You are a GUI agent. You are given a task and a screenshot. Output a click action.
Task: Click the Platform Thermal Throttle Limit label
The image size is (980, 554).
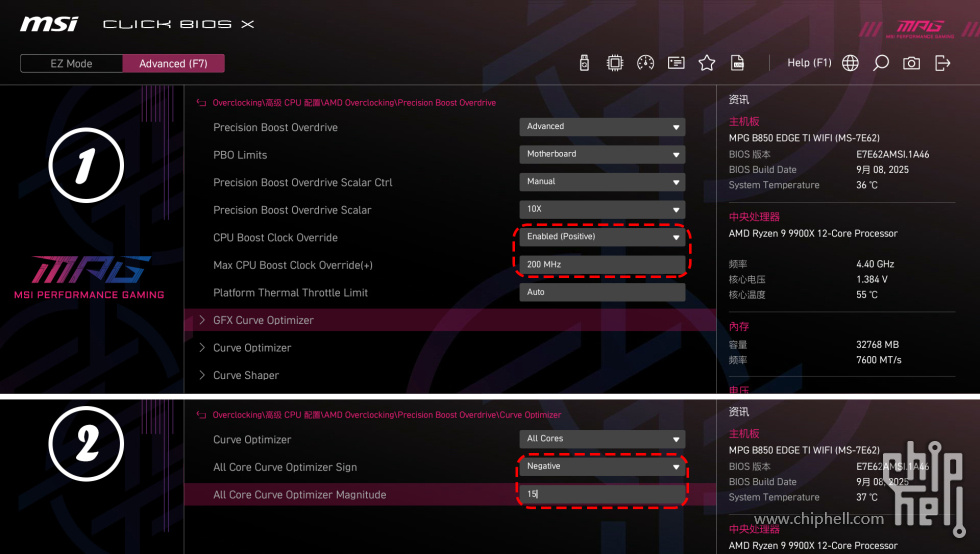pyautogui.click(x=290, y=293)
